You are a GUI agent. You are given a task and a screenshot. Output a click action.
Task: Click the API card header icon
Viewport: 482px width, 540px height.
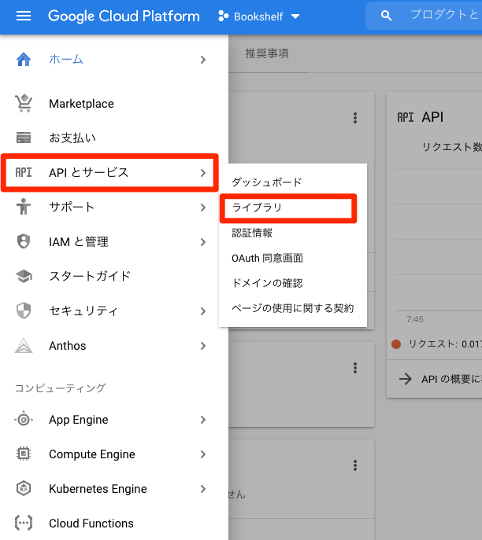click(406, 117)
